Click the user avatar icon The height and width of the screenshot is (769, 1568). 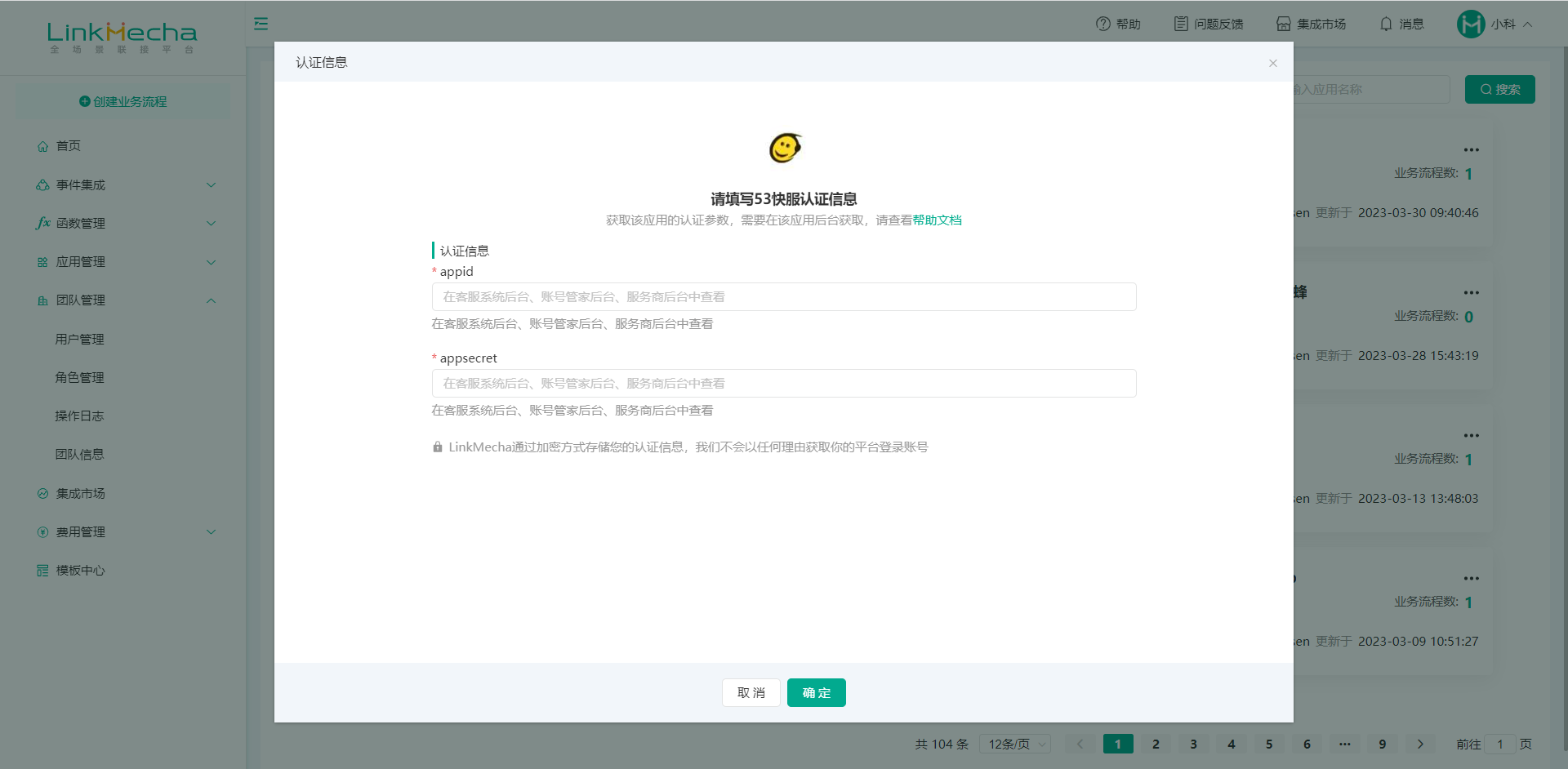pyautogui.click(x=1471, y=24)
